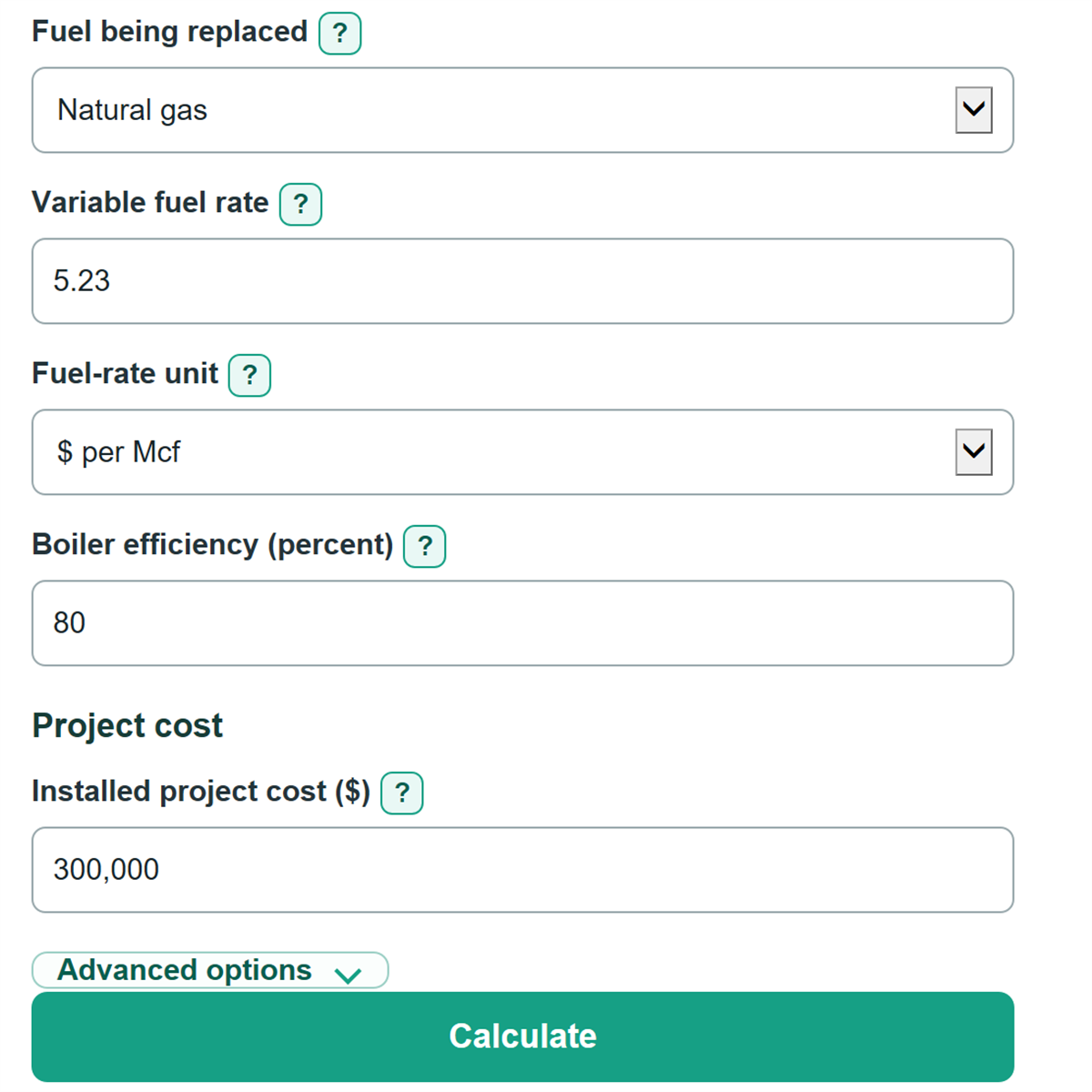Focus the Installed project cost field
This screenshot has width=1092, height=1092.
tap(522, 870)
